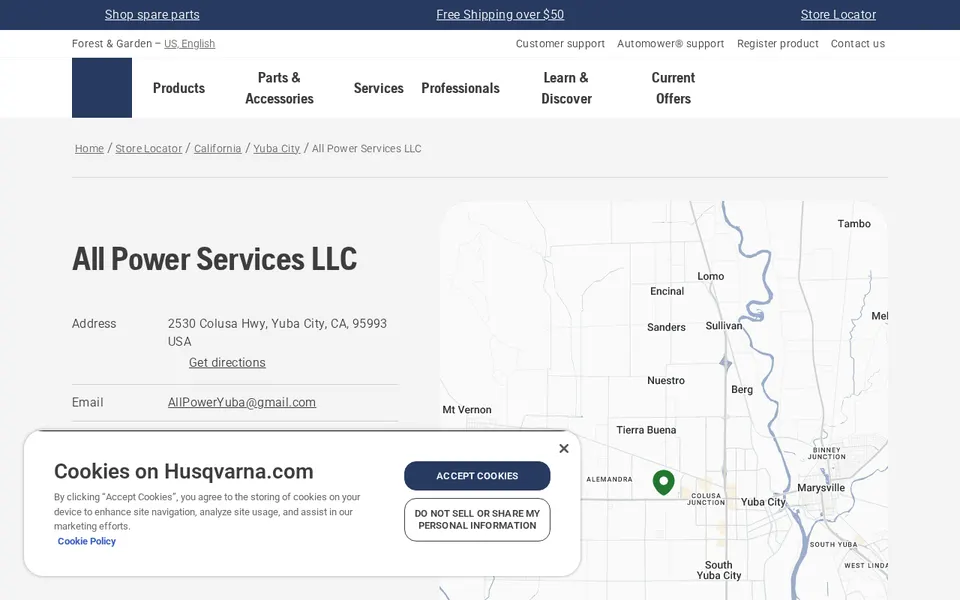Choose Do Not Sell or Share My Personal Information

[x=477, y=519]
